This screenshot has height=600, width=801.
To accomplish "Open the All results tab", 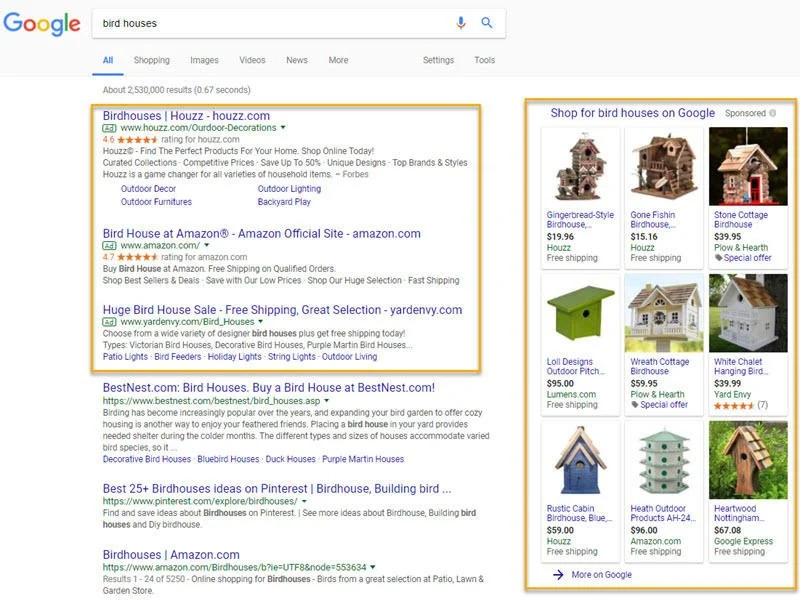I will pyautogui.click(x=108, y=60).
